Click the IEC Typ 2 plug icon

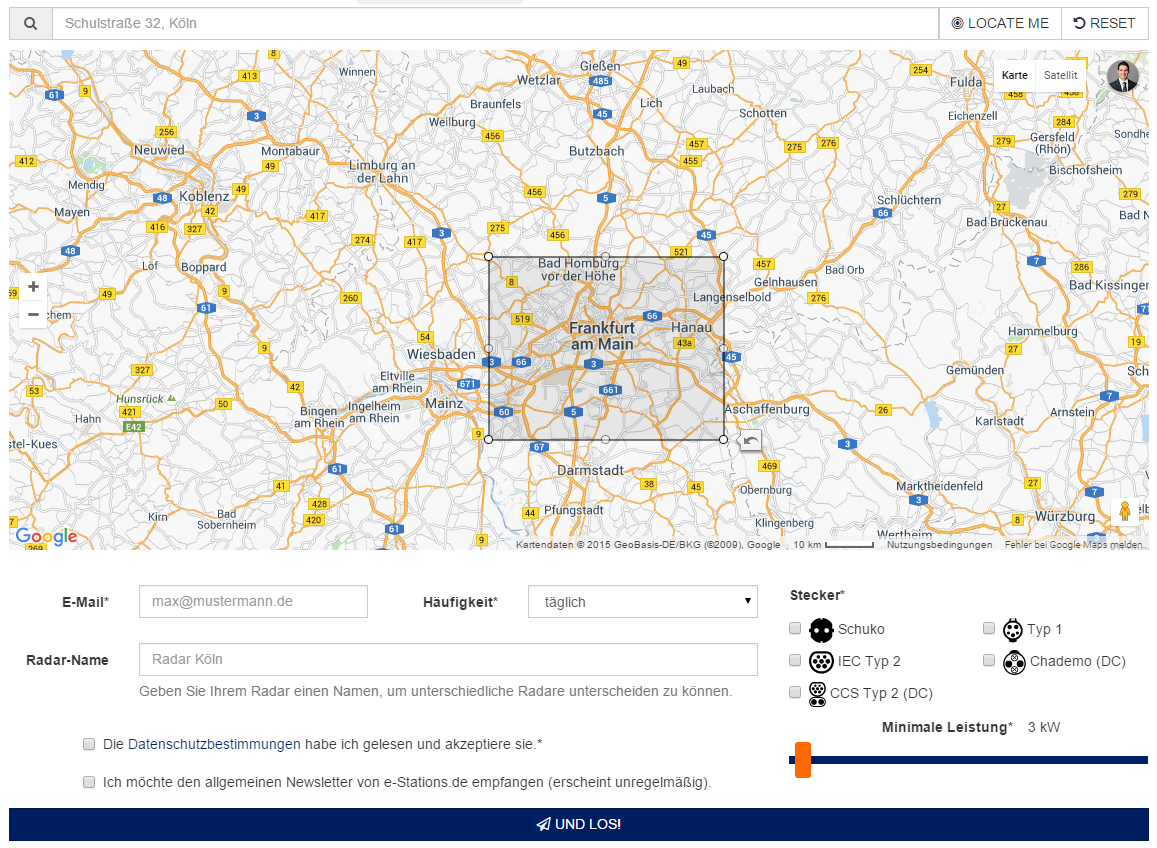821,662
